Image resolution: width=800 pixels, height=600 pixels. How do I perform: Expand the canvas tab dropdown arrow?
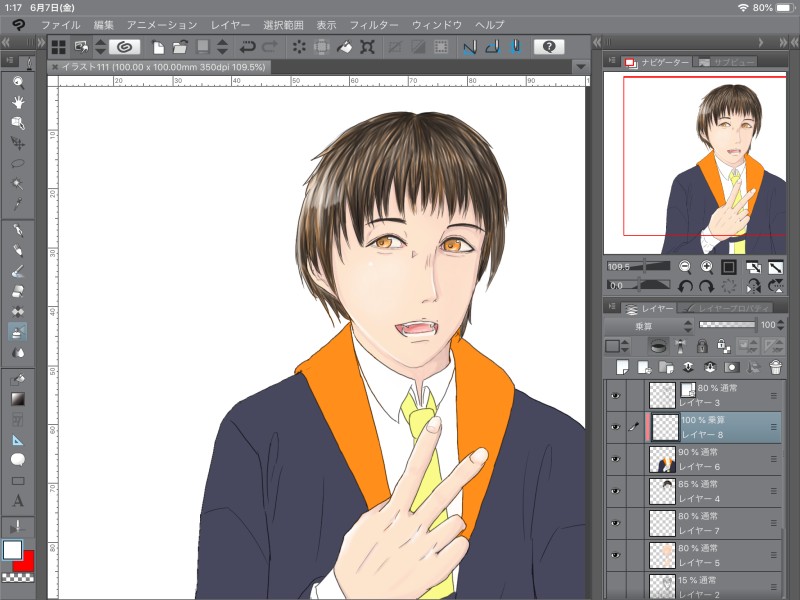click(x=580, y=66)
